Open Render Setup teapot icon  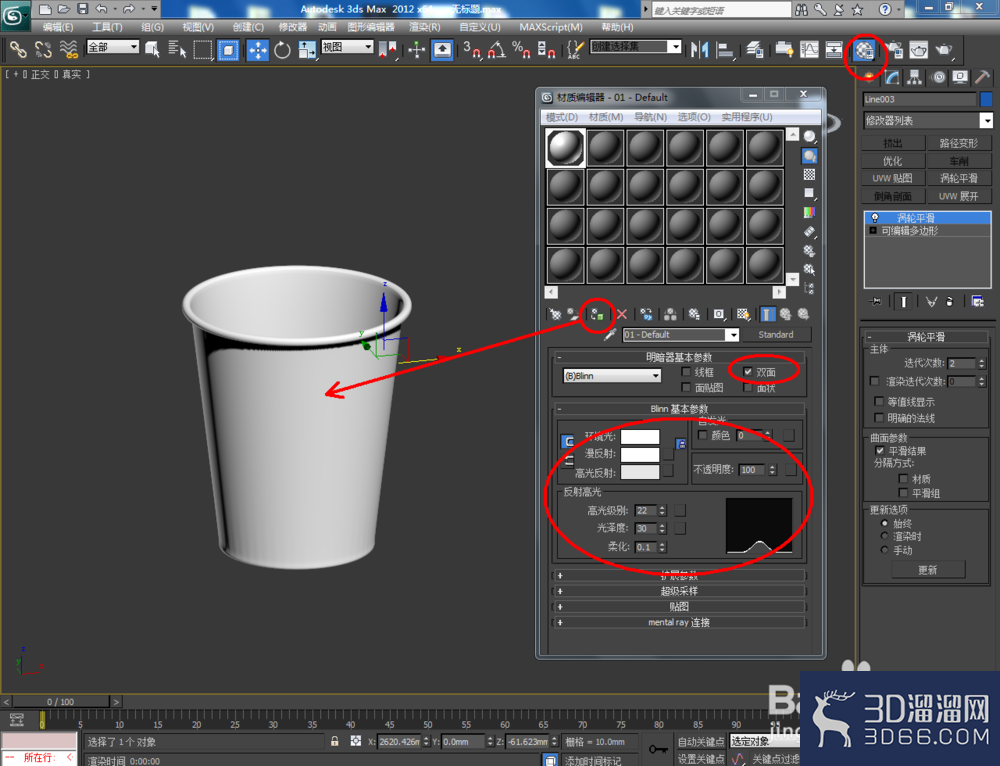[894, 50]
